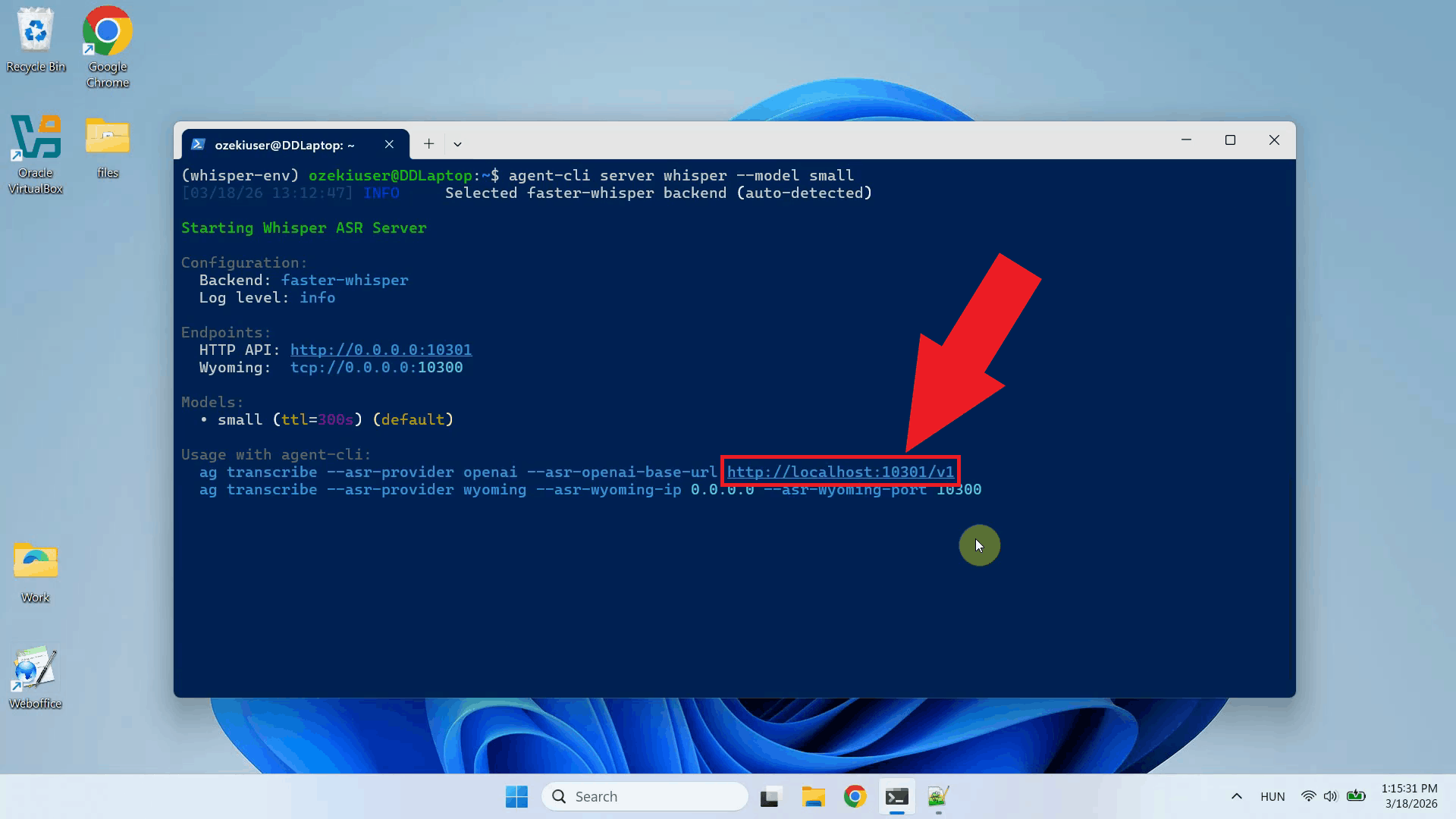Open Weboffice from the desktop
The width and height of the screenshot is (1456, 819).
tap(34, 667)
